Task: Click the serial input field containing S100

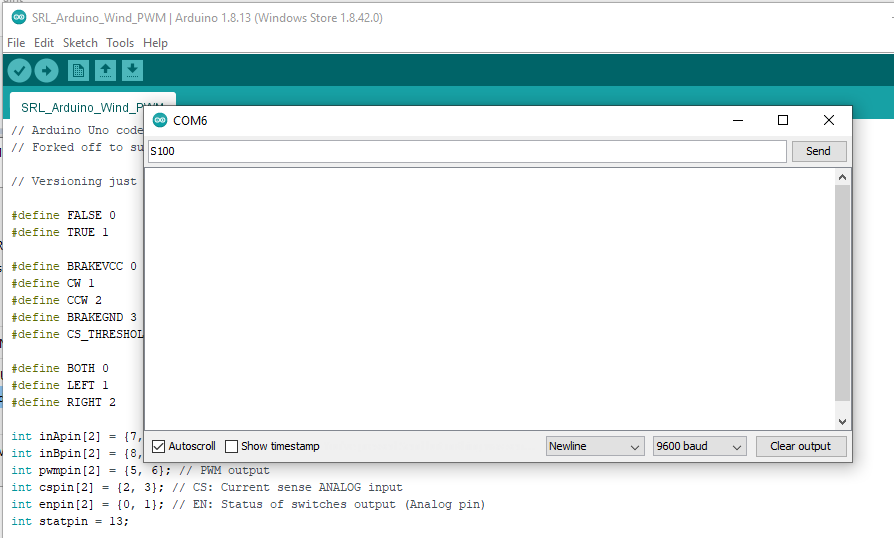Action: coord(467,151)
